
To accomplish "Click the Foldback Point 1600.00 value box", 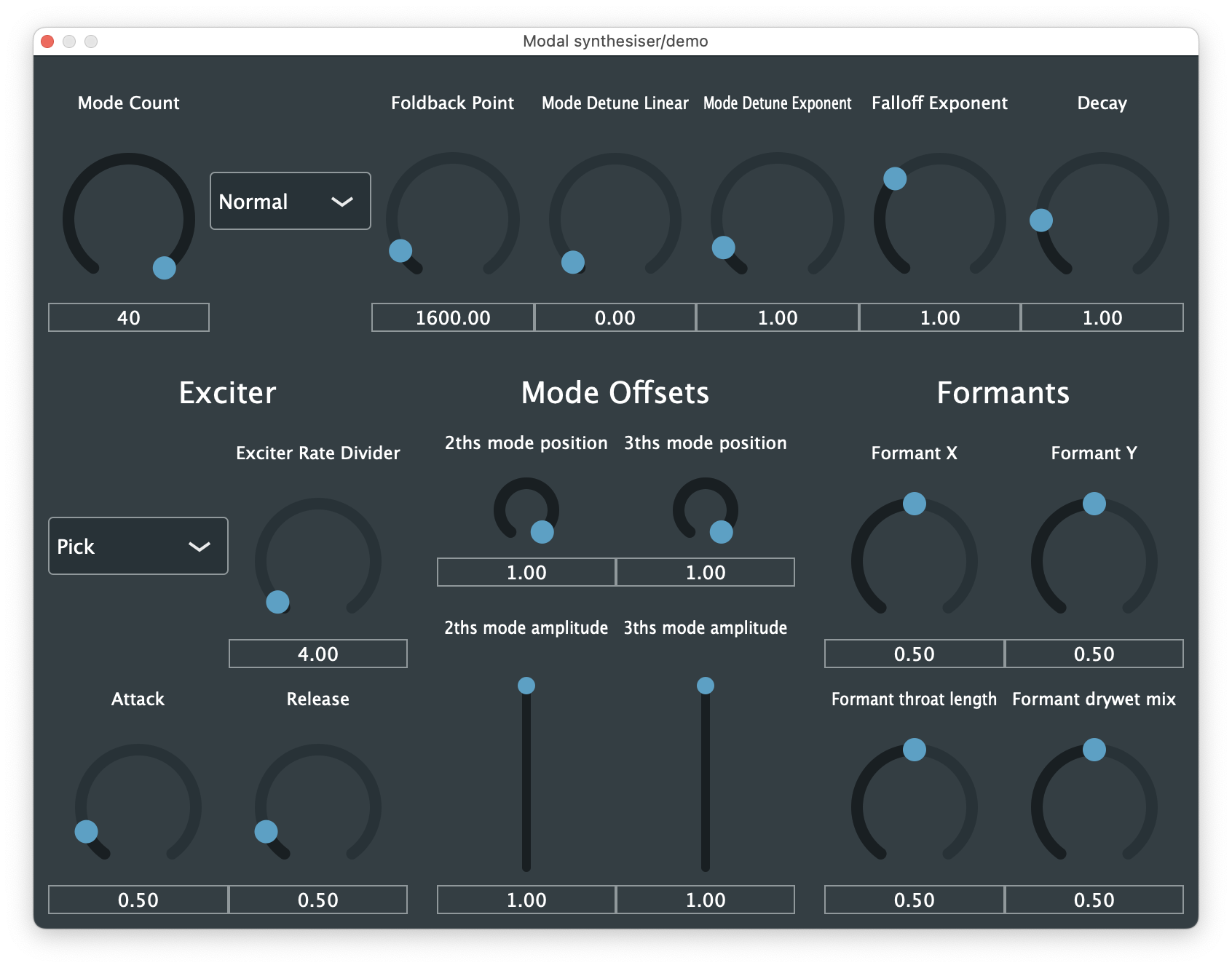I will click(x=453, y=318).
